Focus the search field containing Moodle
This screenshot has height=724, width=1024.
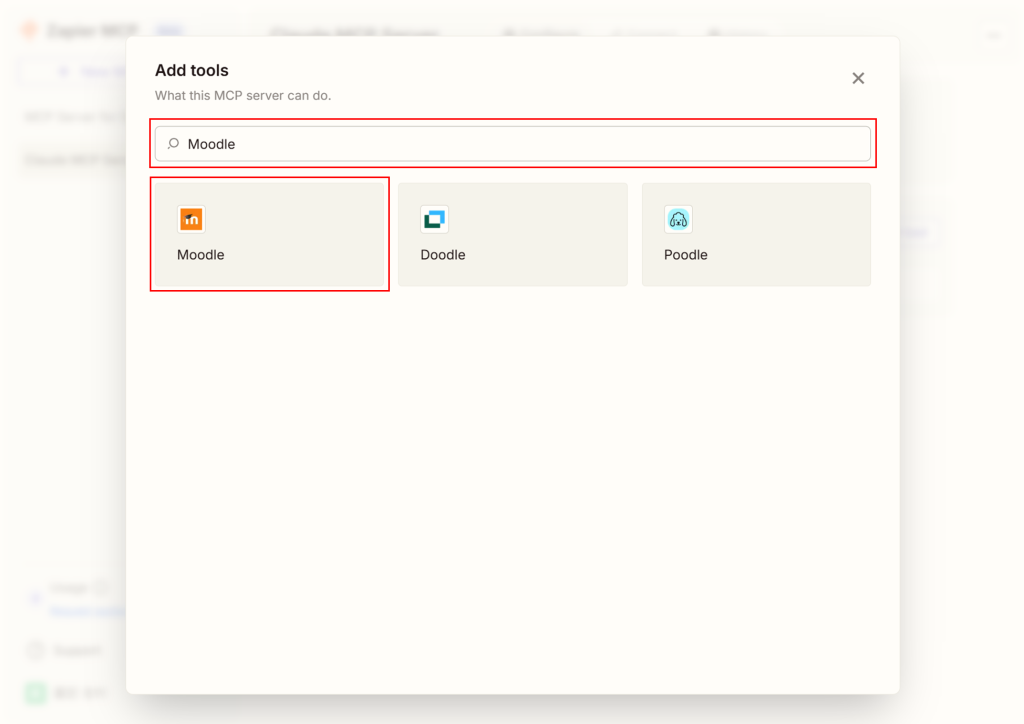(x=520, y=144)
